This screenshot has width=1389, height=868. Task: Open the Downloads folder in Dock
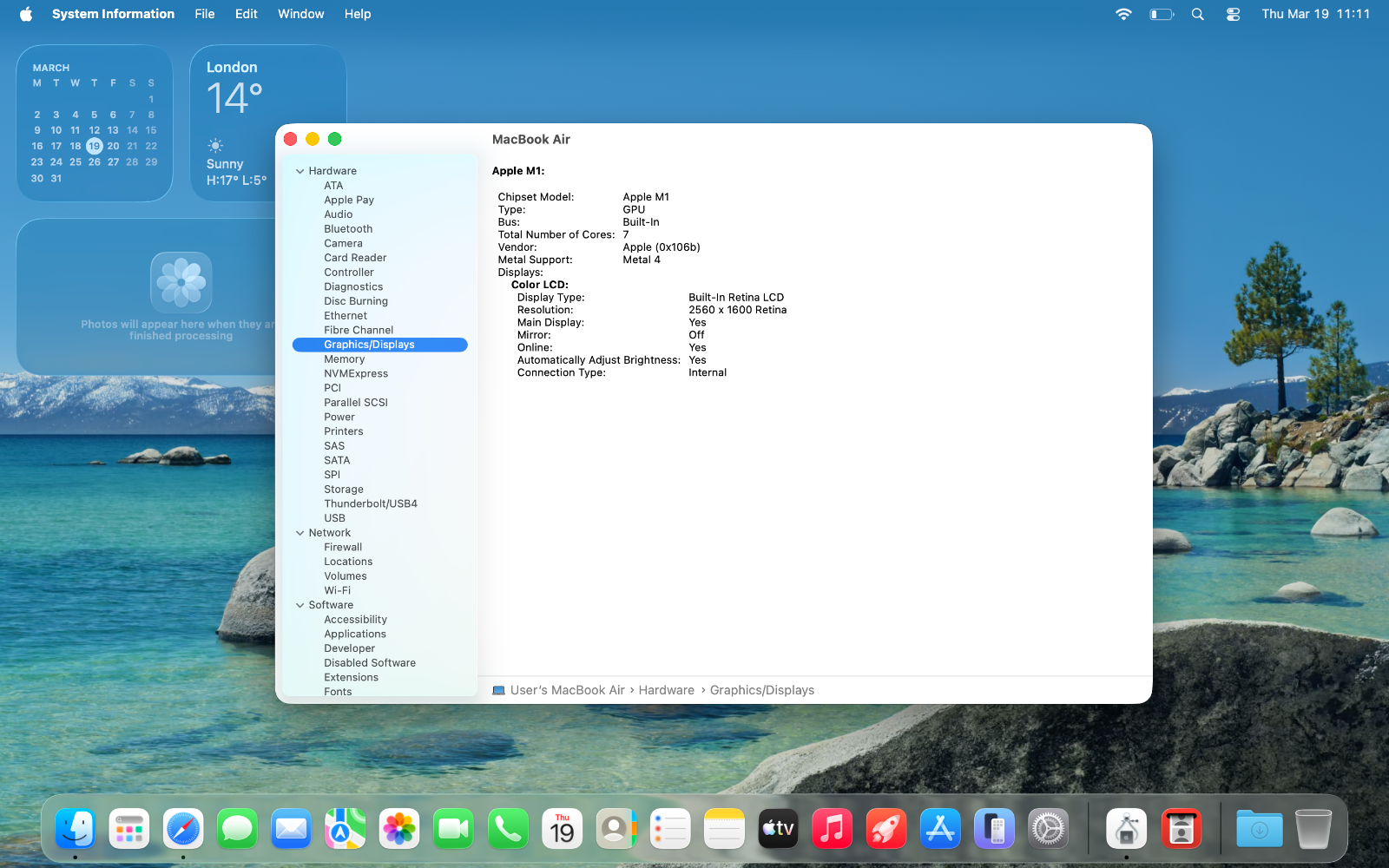[x=1259, y=830]
